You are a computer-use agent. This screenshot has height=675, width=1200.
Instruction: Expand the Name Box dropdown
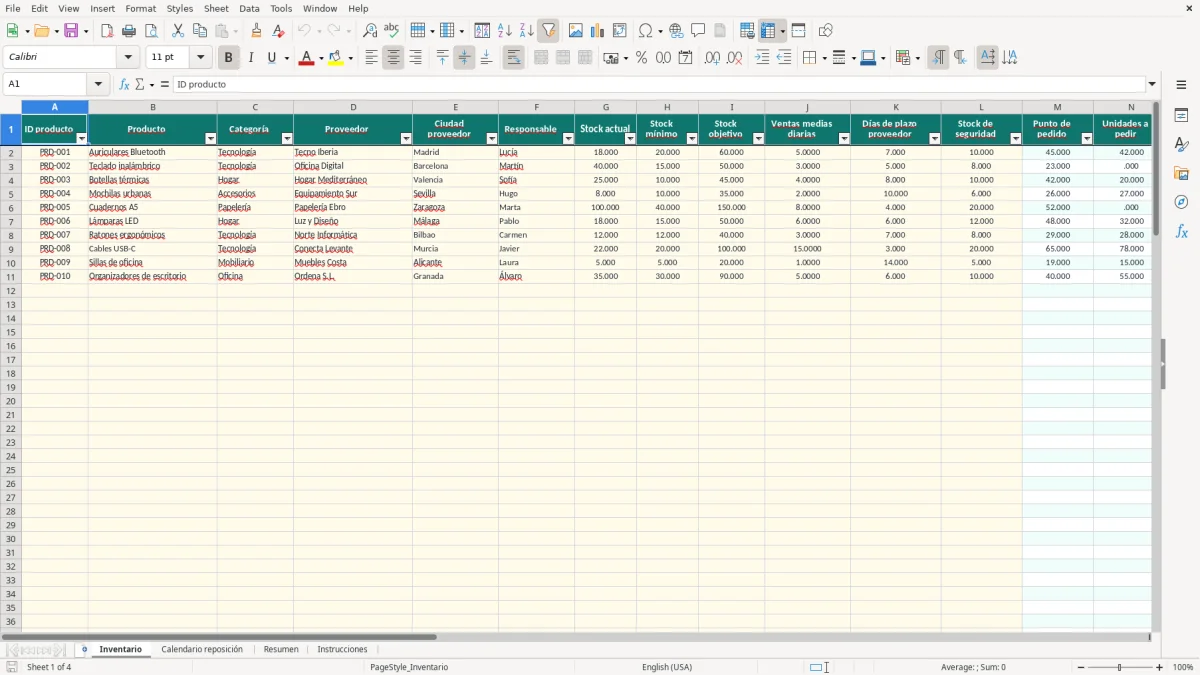pyautogui.click(x=98, y=84)
